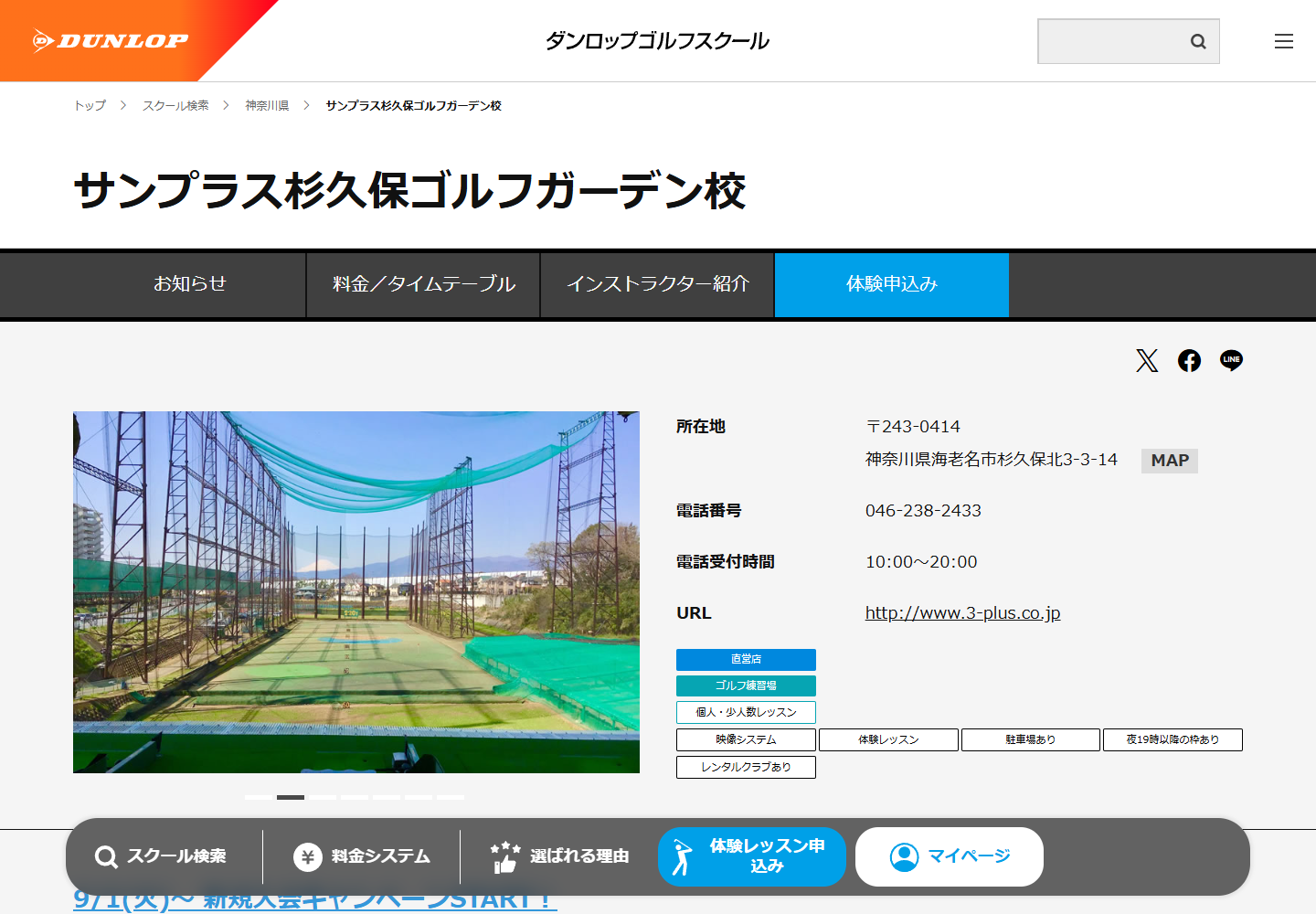Select the 体験申込み tab

coord(892,284)
